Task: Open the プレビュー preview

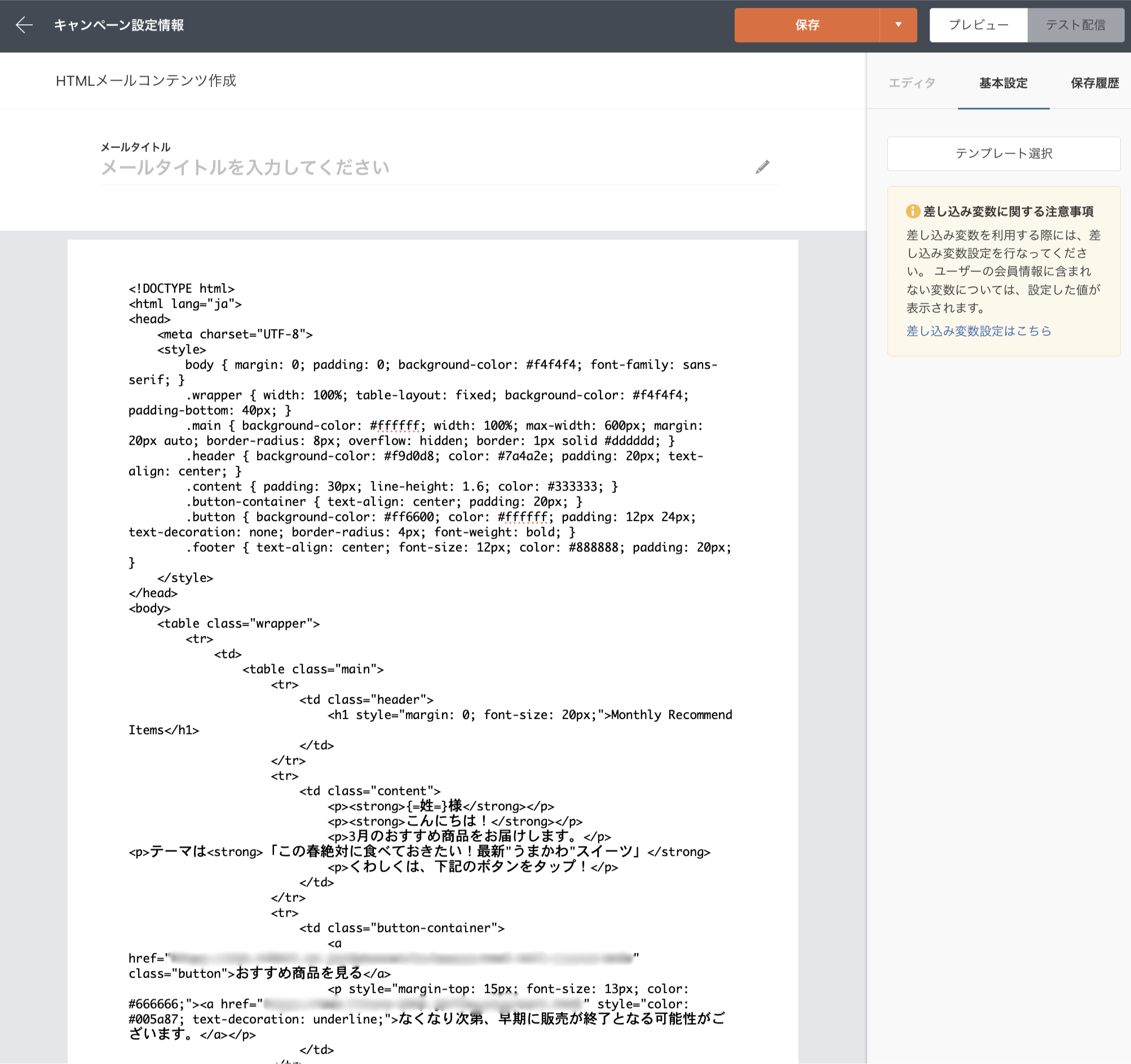Action: click(x=978, y=25)
